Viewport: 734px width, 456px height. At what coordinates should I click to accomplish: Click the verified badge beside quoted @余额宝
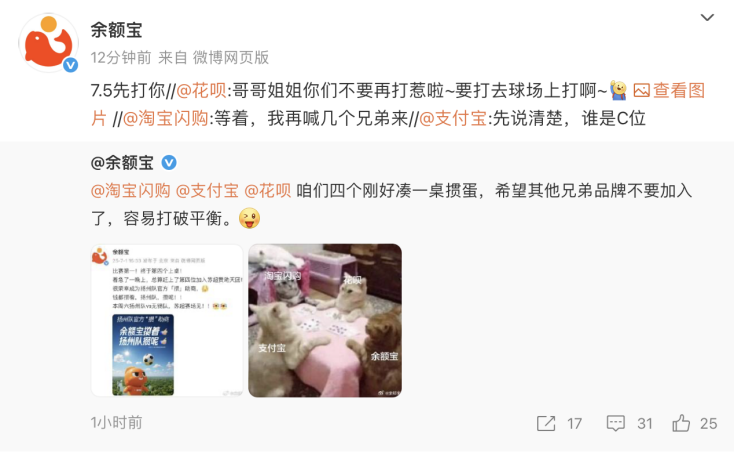pos(169,162)
